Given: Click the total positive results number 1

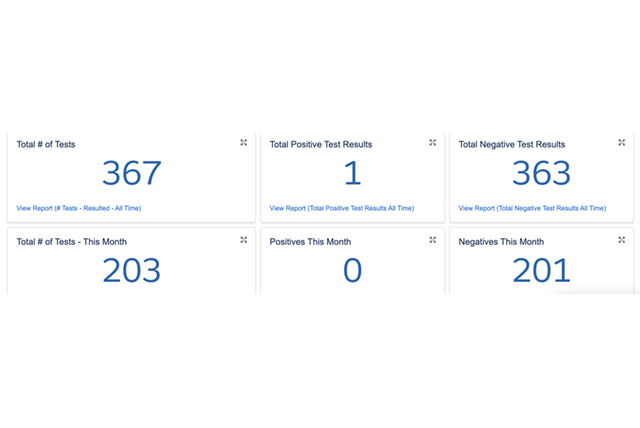Looking at the screenshot, I should click(x=352, y=174).
